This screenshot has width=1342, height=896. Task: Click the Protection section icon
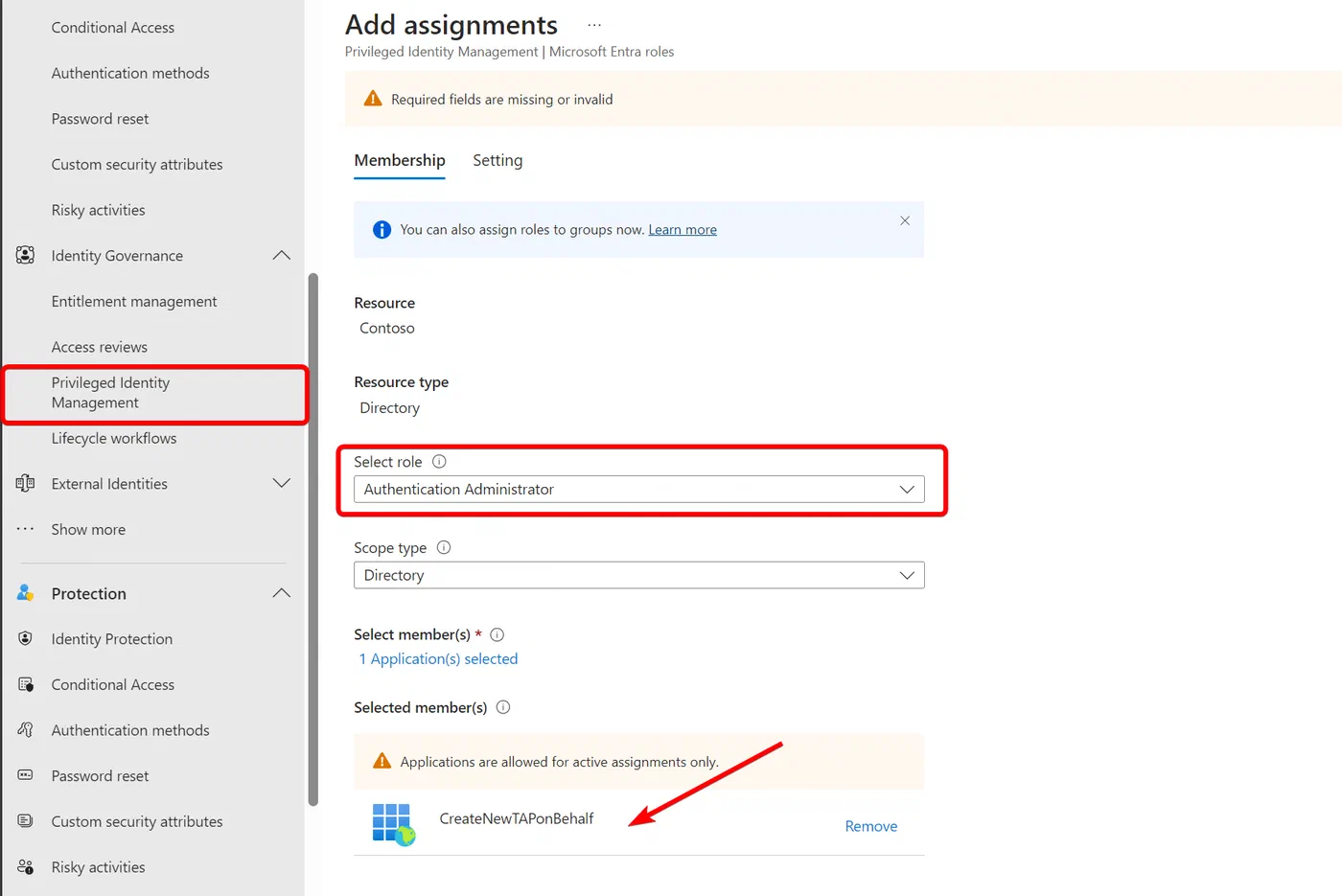[x=25, y=593]
